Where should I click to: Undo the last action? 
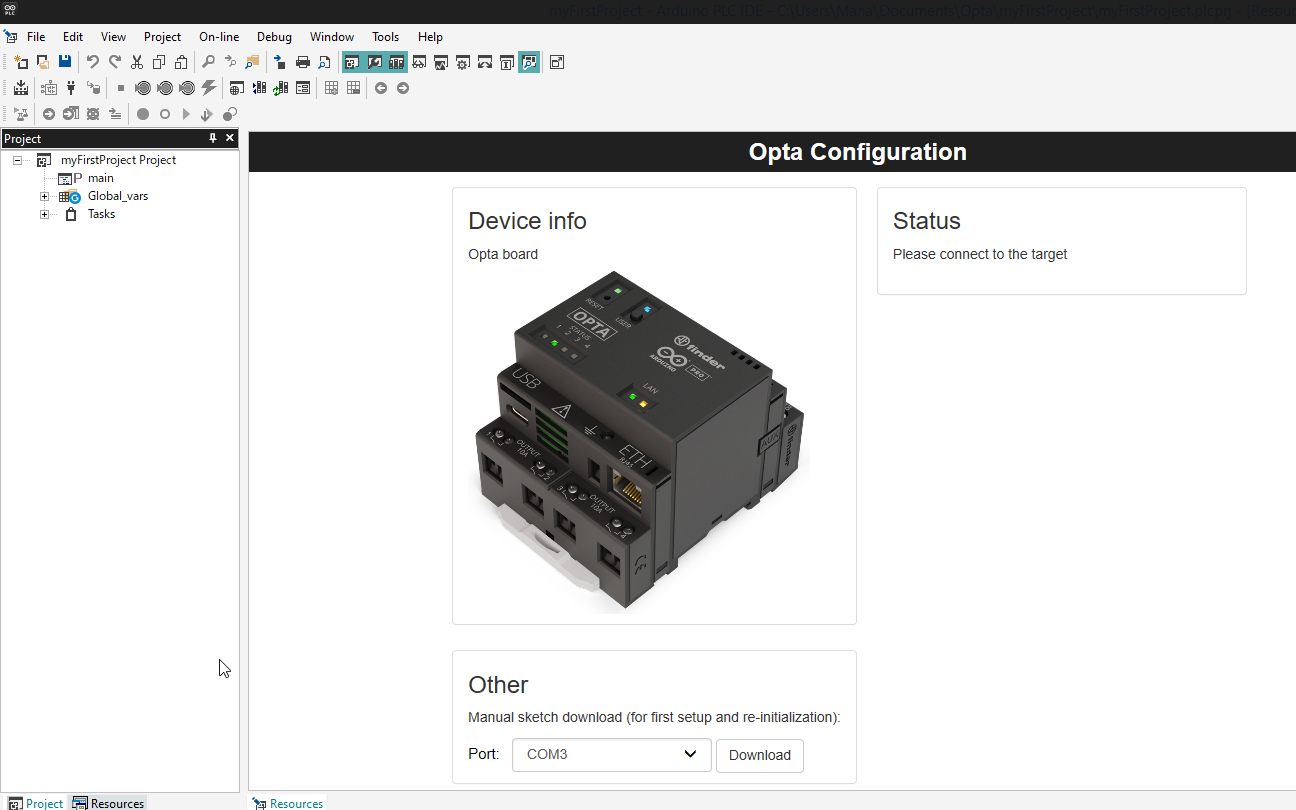(93, 62)
